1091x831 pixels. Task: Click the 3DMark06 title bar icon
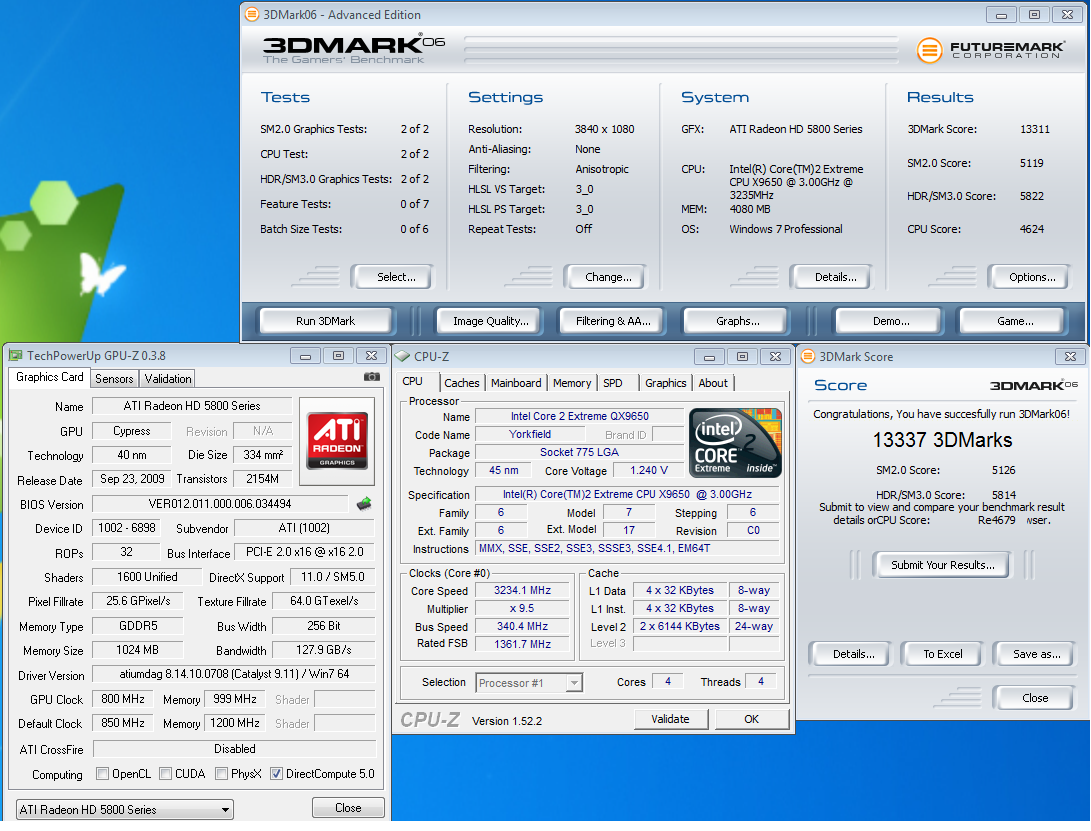click(252, 14)
